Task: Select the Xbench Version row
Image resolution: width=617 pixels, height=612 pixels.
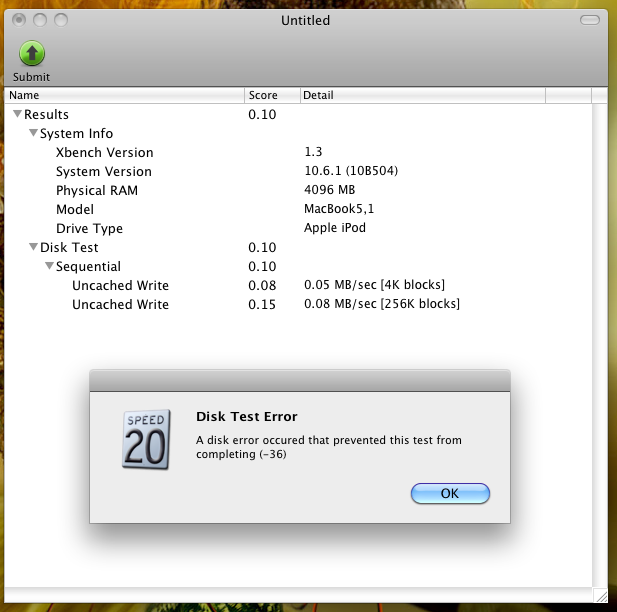Action: click(x=298, y=152)
